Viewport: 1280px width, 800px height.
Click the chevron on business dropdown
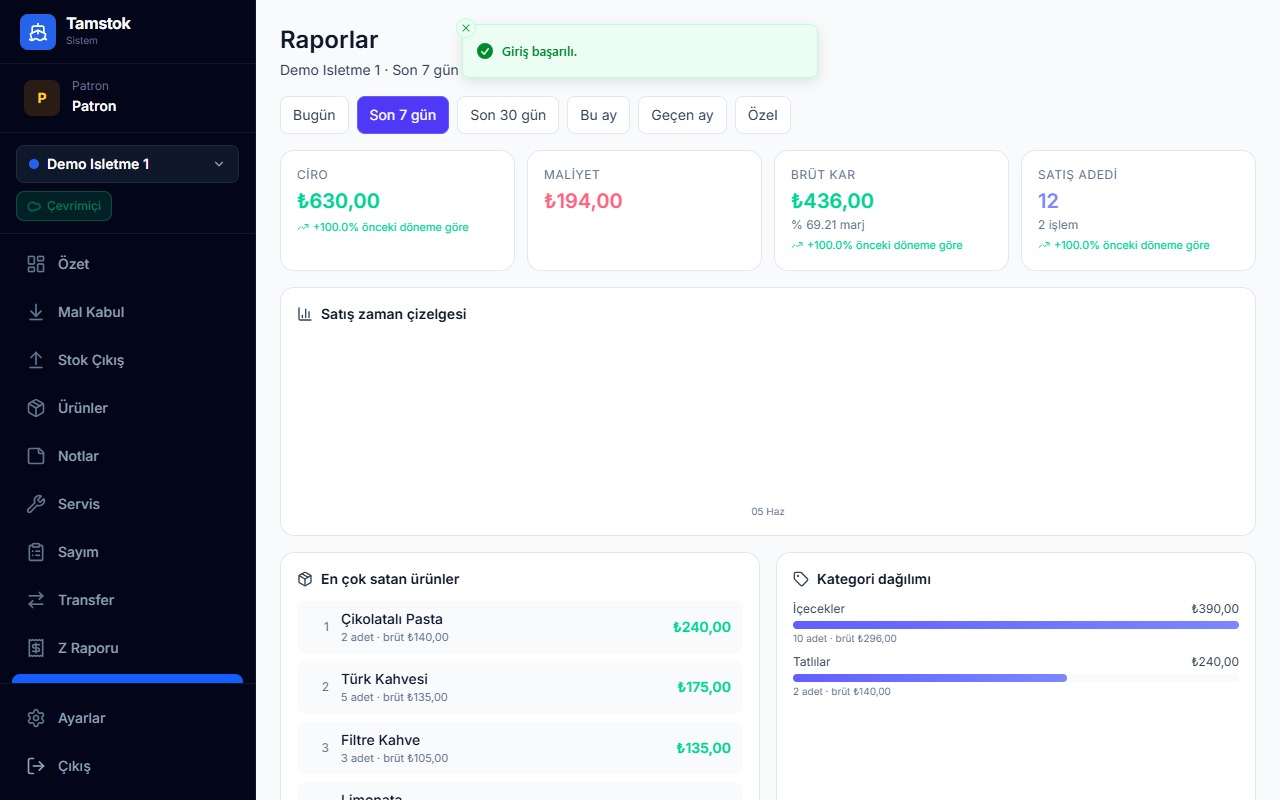coord(219,164)
